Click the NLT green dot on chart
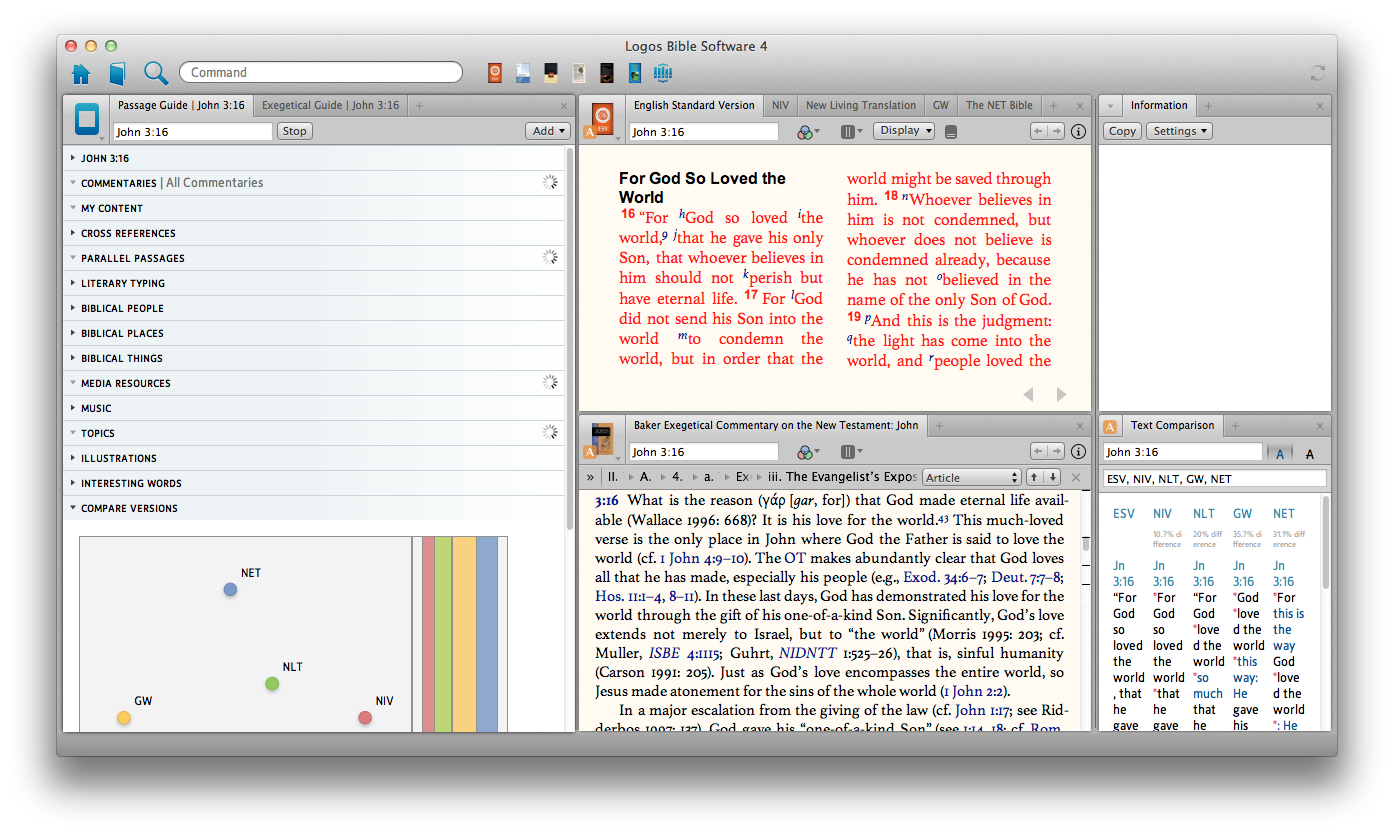The image size is (1394, 835). tap(272, 684)
